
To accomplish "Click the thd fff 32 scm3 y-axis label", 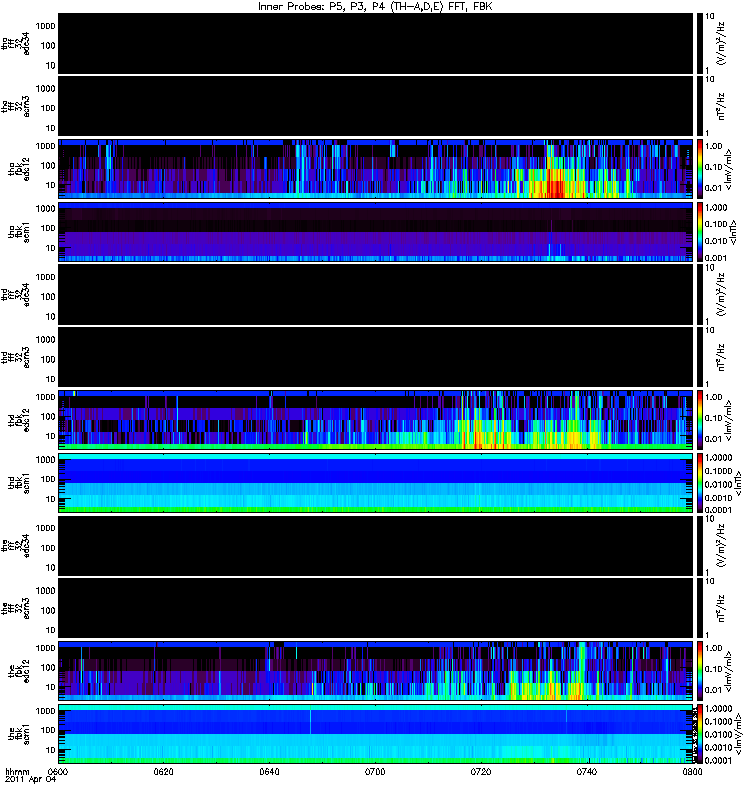I will coord(15,357).
